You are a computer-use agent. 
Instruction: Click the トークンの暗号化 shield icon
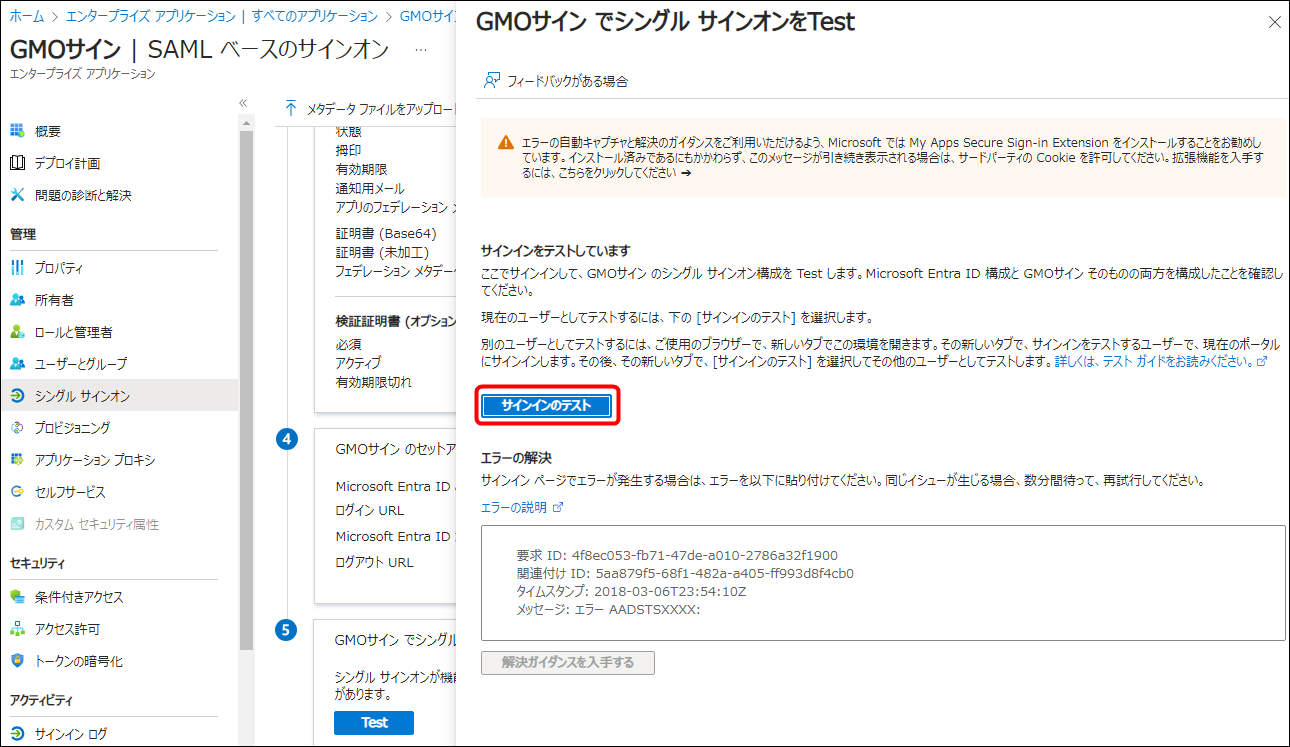[x=17, y=661]
